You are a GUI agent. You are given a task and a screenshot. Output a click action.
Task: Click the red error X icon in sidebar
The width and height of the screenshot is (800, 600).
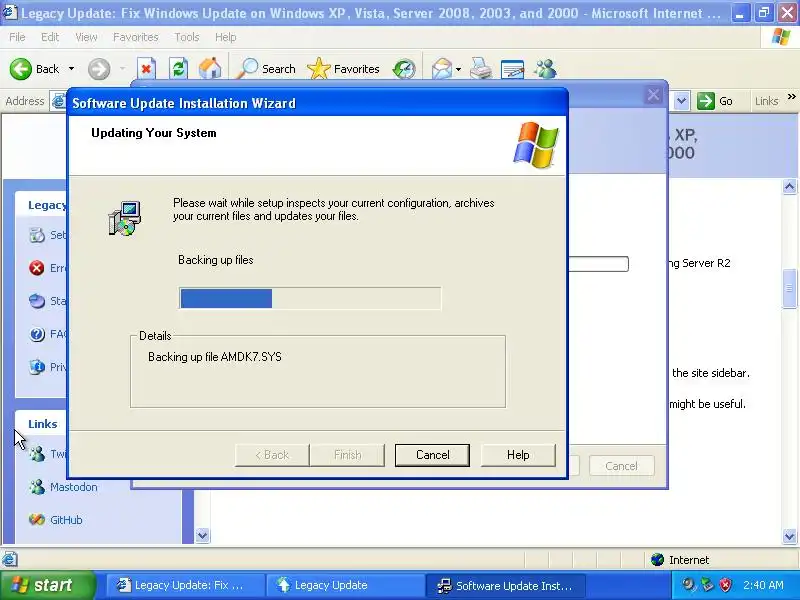(37, 268)
